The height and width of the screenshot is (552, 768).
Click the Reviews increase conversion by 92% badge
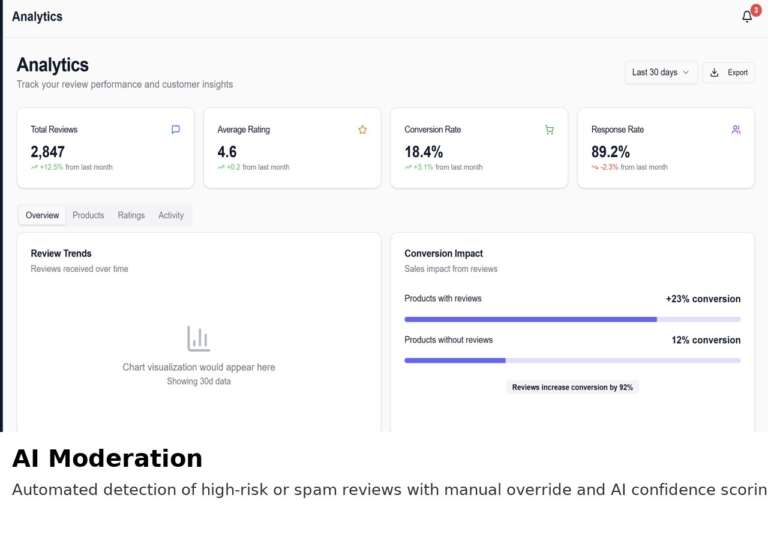[x=572, y=387]
